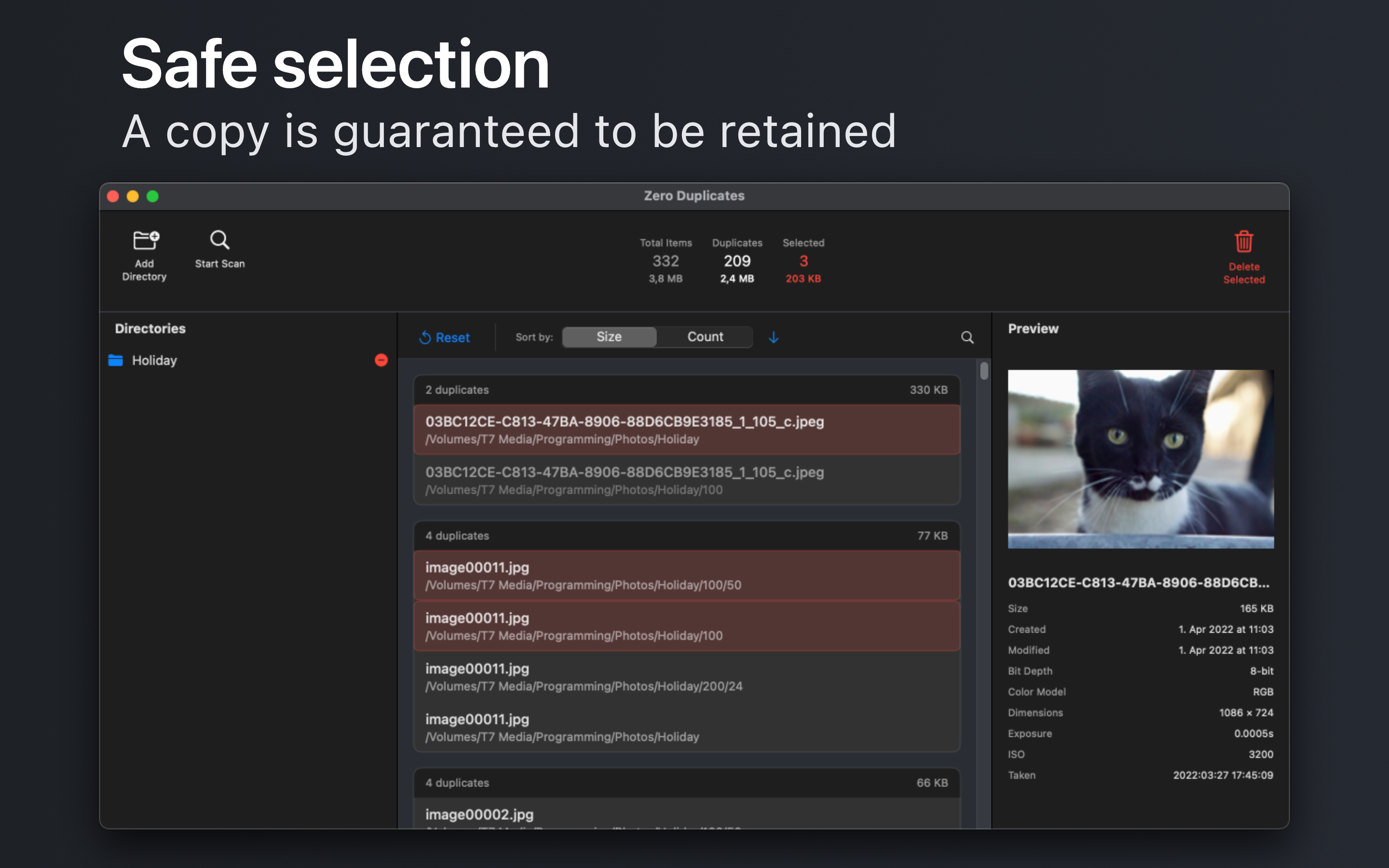The width and height of the screenshot is (1389, 868).
Task: Click the Total Items 332 statistic
Action: pyautogui.click(x=666, y=260)
